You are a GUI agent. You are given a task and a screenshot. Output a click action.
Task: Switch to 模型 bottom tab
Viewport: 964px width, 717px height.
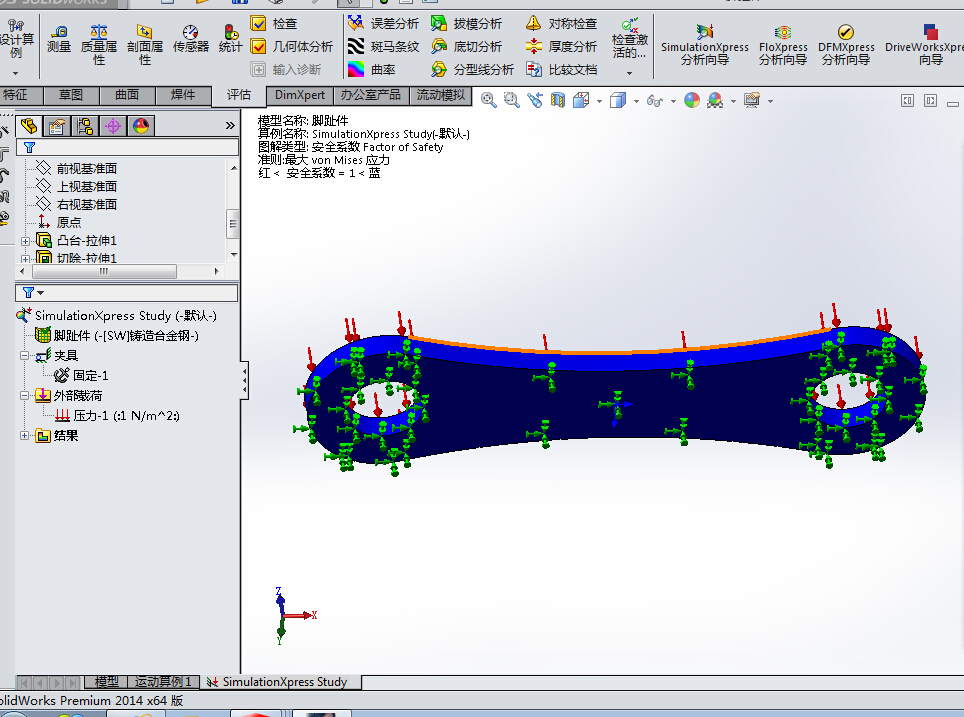click(106, 681)
